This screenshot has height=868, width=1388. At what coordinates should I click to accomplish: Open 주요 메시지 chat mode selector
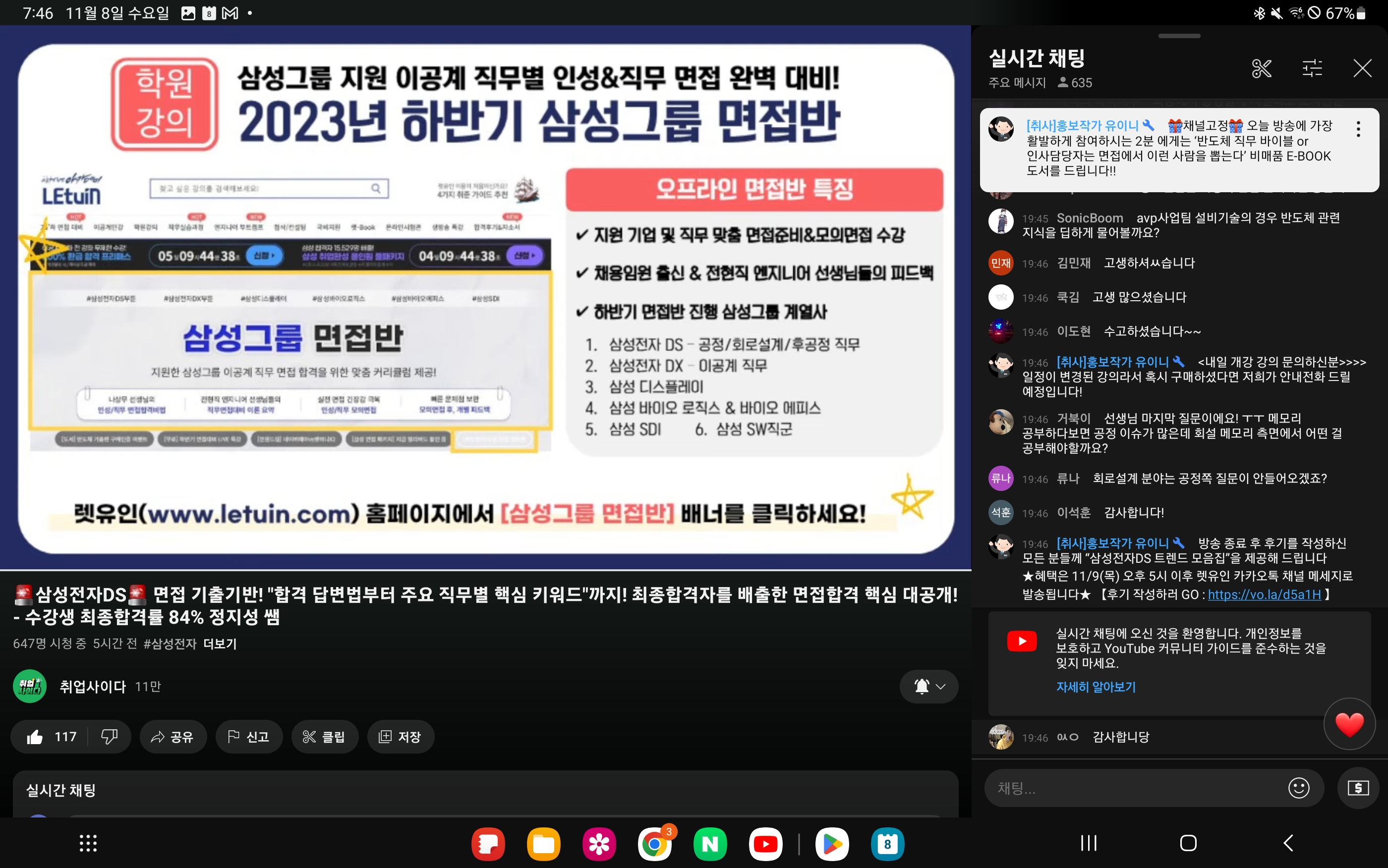pos(1016,83)
